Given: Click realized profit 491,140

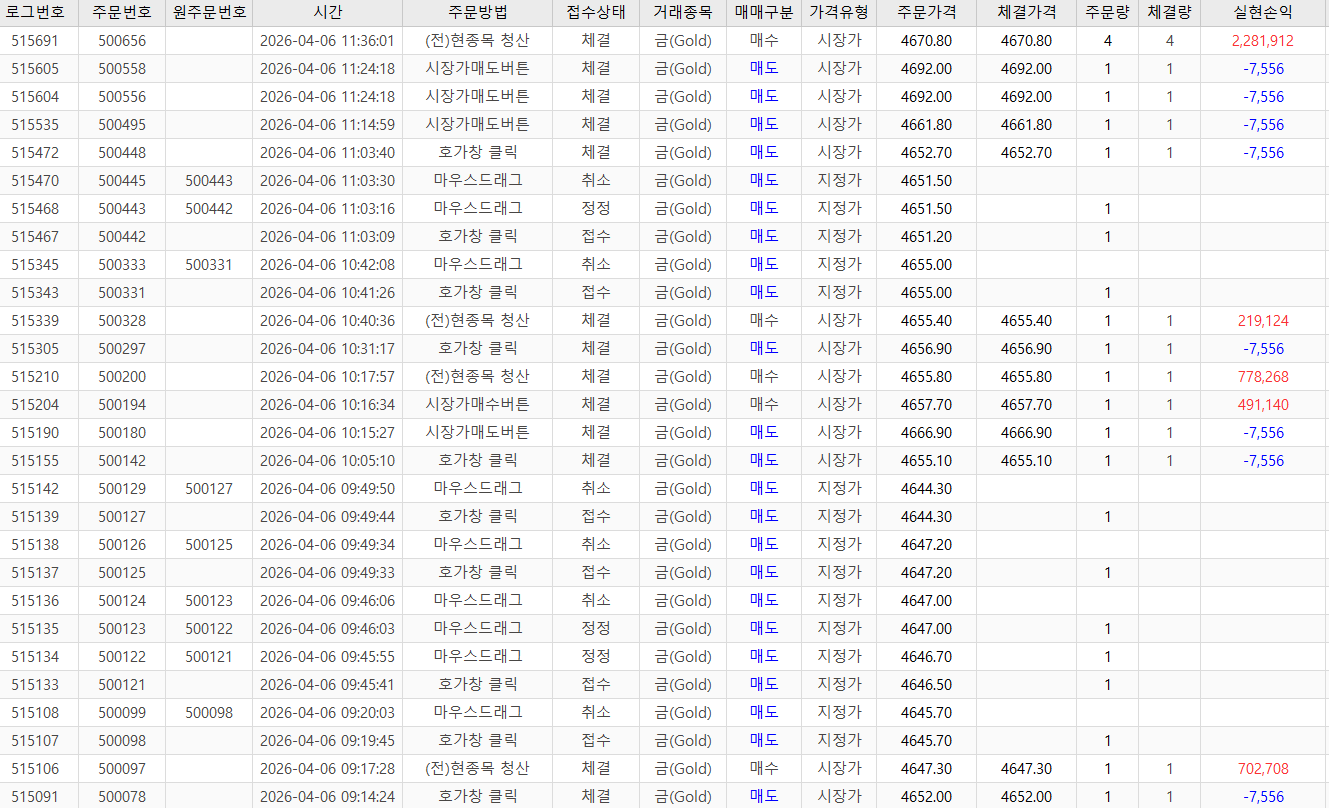Looking at the screenshot, I should pos(1263,405).
